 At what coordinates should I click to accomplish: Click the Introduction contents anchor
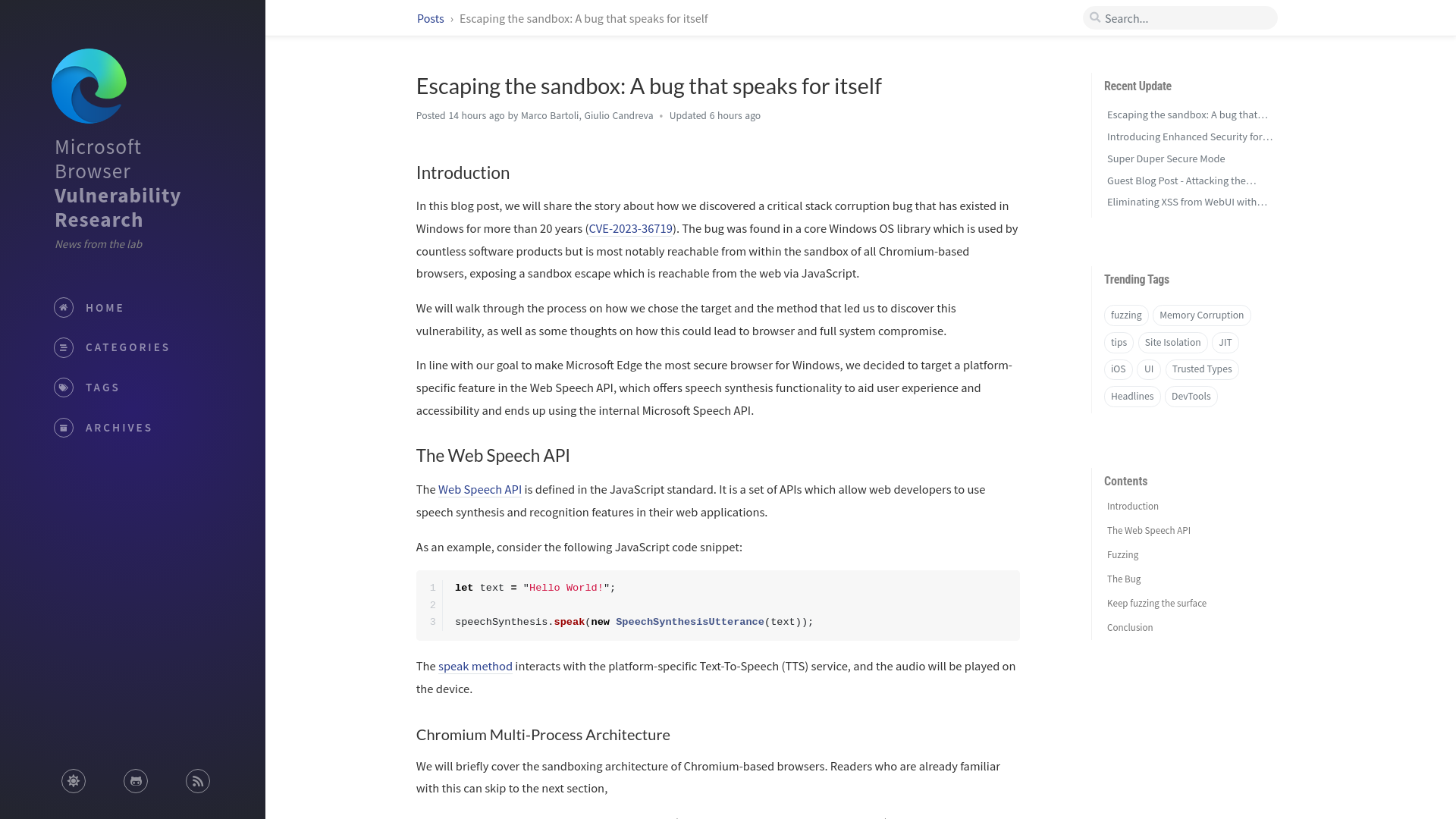tap(1132, 506)
